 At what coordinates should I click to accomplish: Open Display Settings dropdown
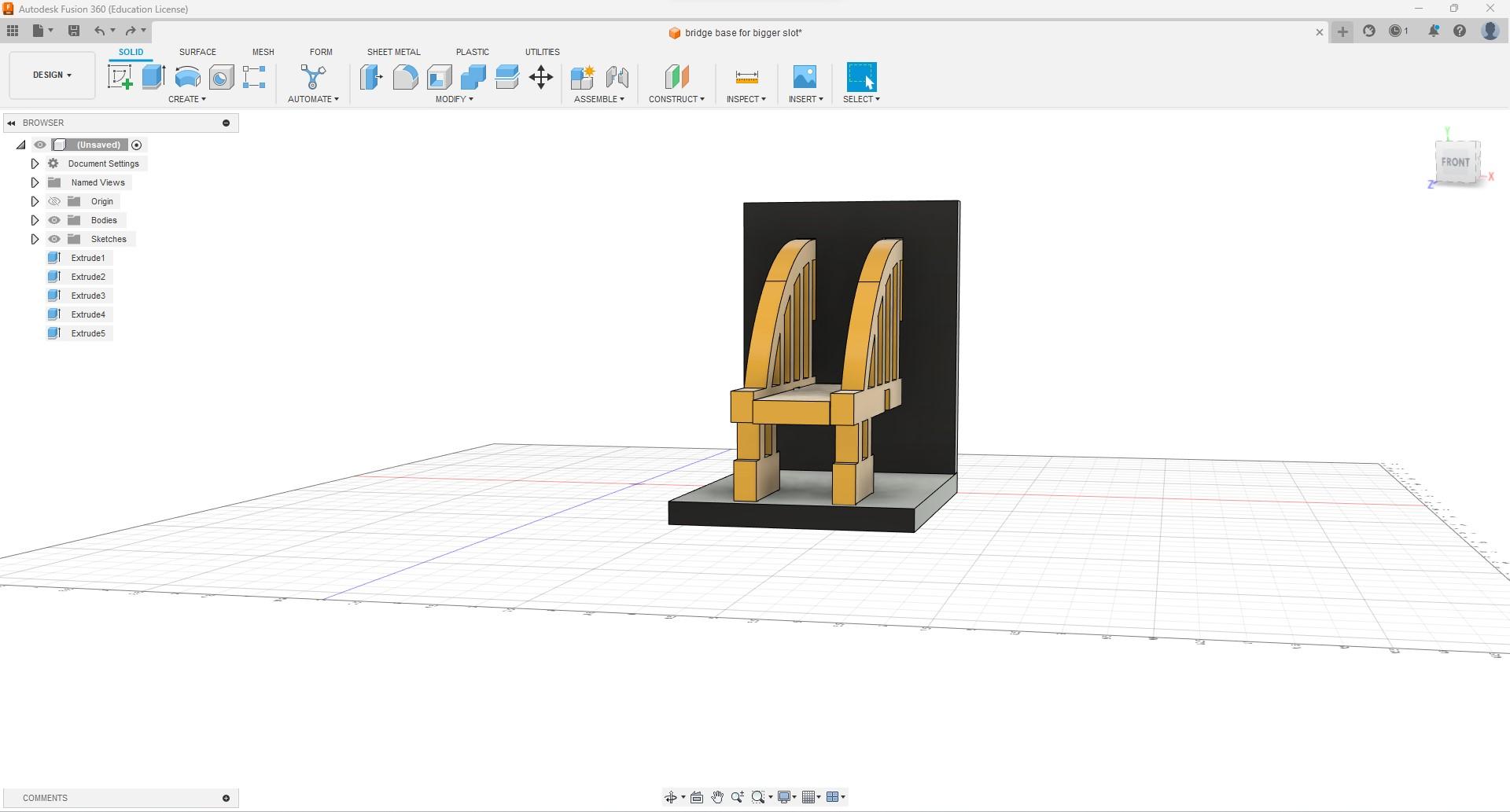[x=787, y=797]
